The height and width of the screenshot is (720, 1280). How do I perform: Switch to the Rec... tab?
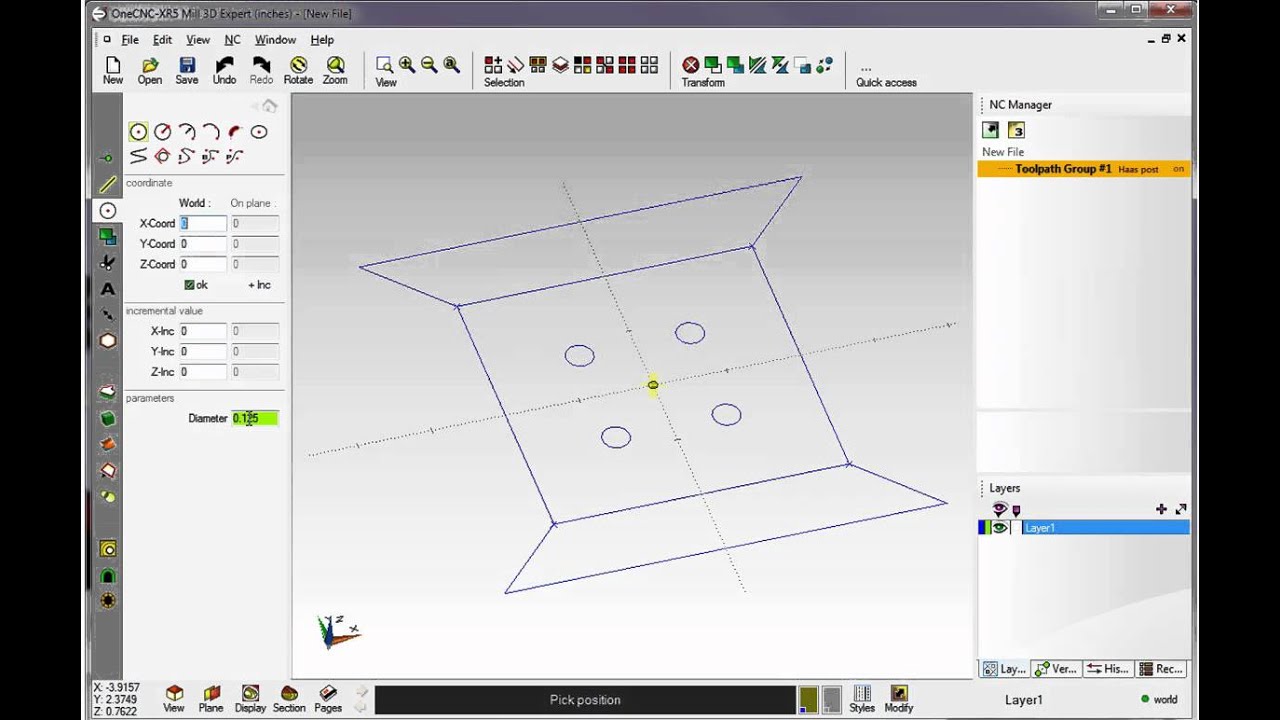(1161, 669)
